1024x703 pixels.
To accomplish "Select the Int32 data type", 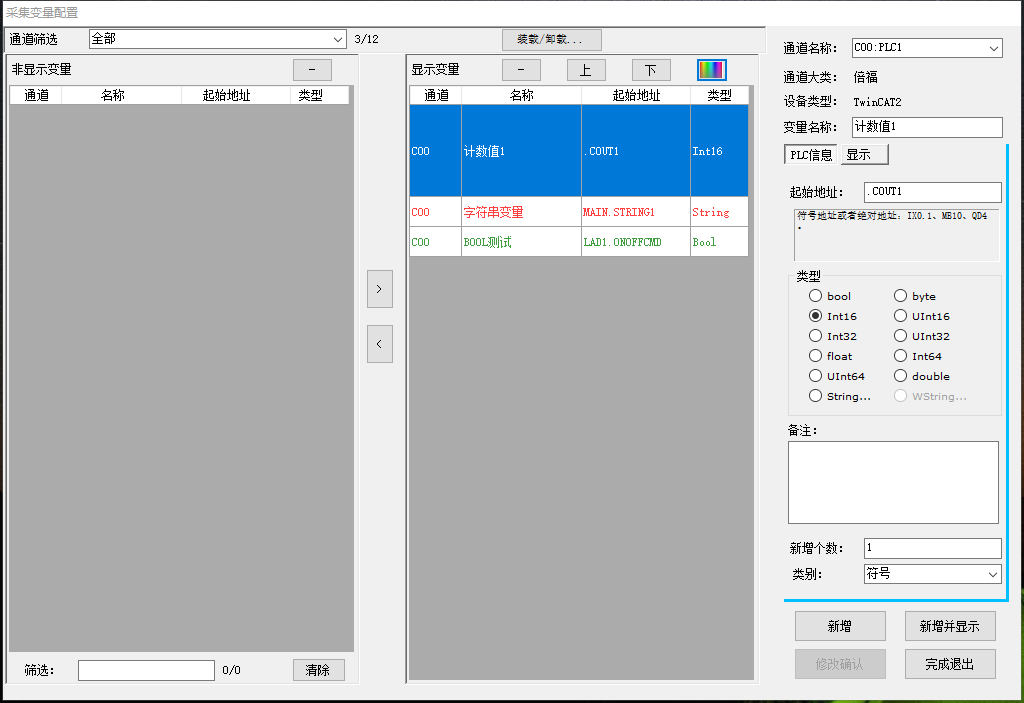I will tap(815, 336).
